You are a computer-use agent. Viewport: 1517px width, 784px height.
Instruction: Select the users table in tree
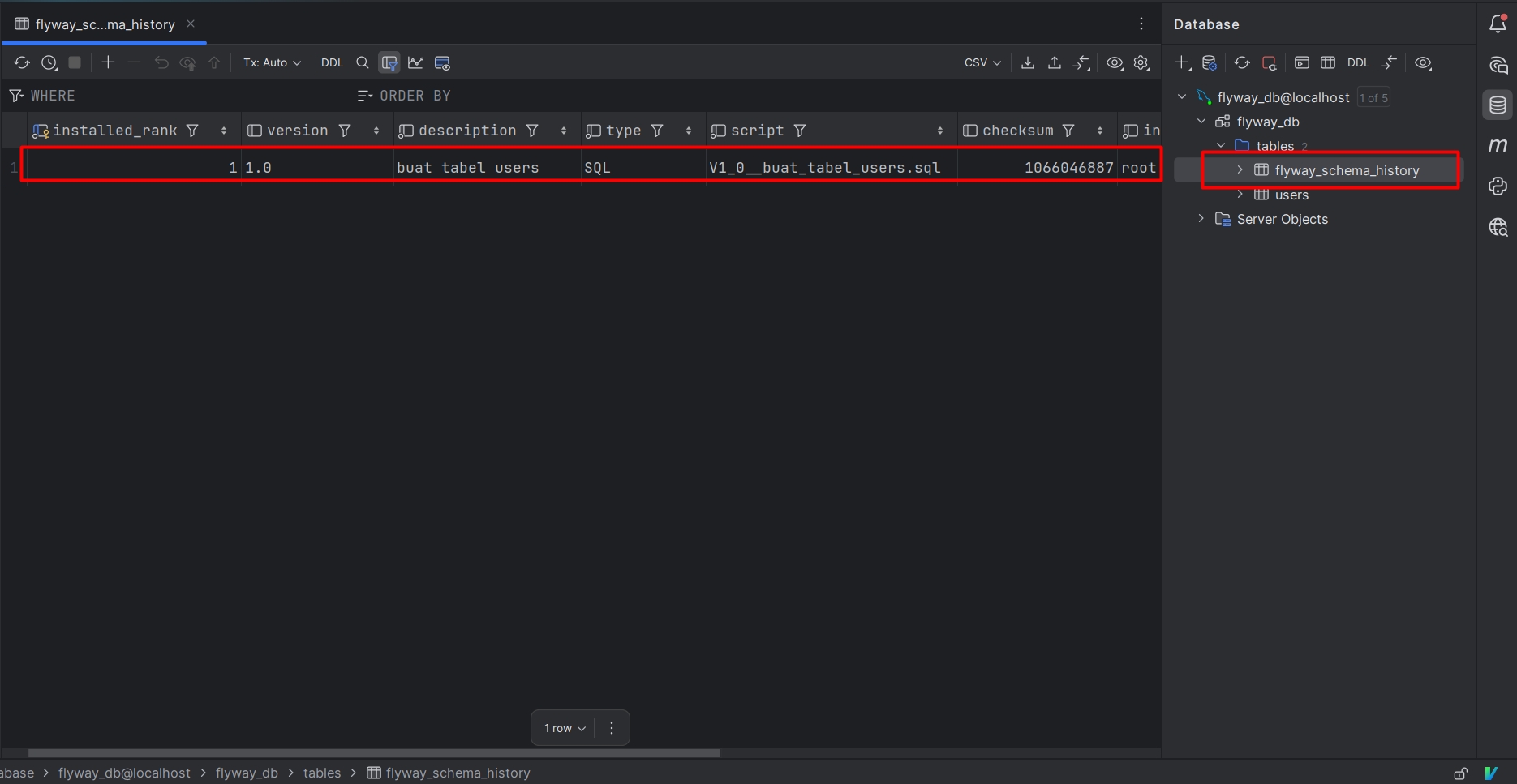click(1291, 195)
